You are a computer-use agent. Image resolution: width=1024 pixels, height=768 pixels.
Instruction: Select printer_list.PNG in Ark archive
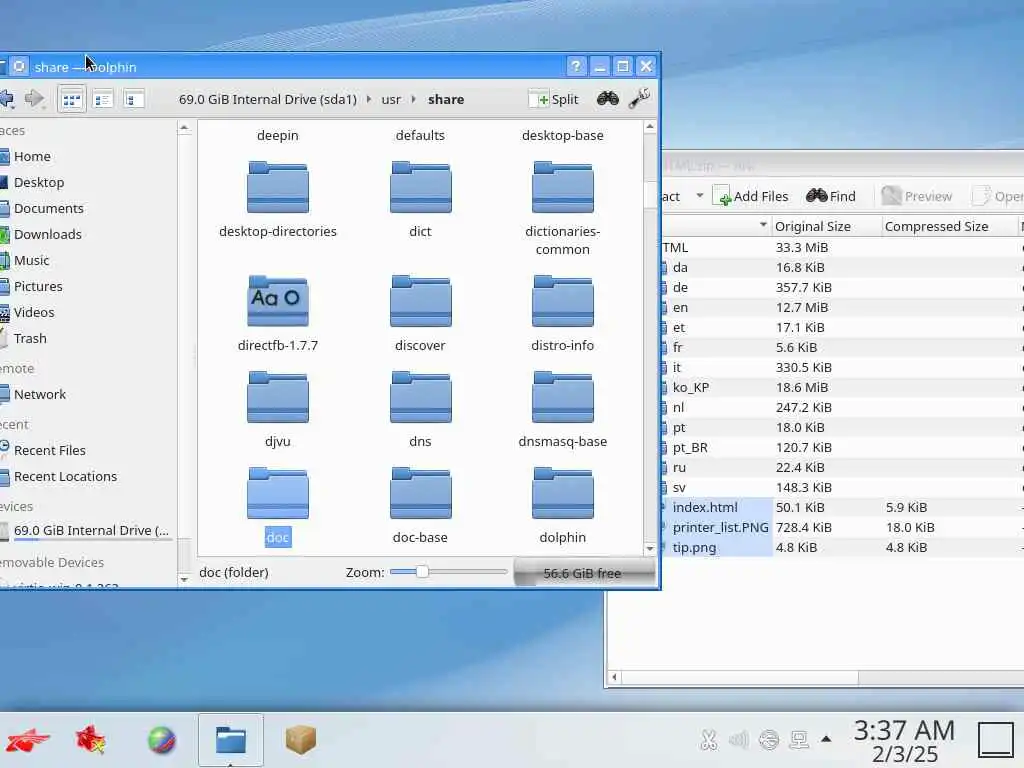(720, 528)
